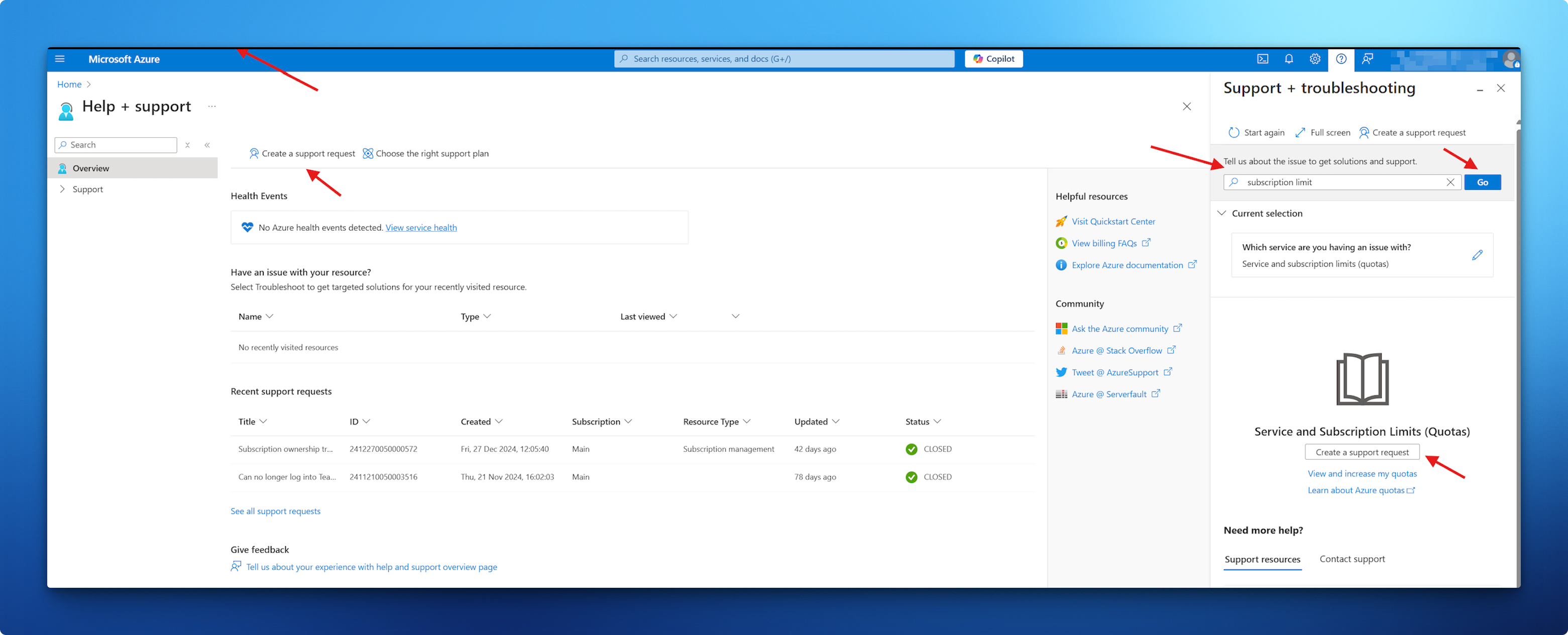Open the feedback icon in header
1568x635 pixels.
[x=1367, y=59]
